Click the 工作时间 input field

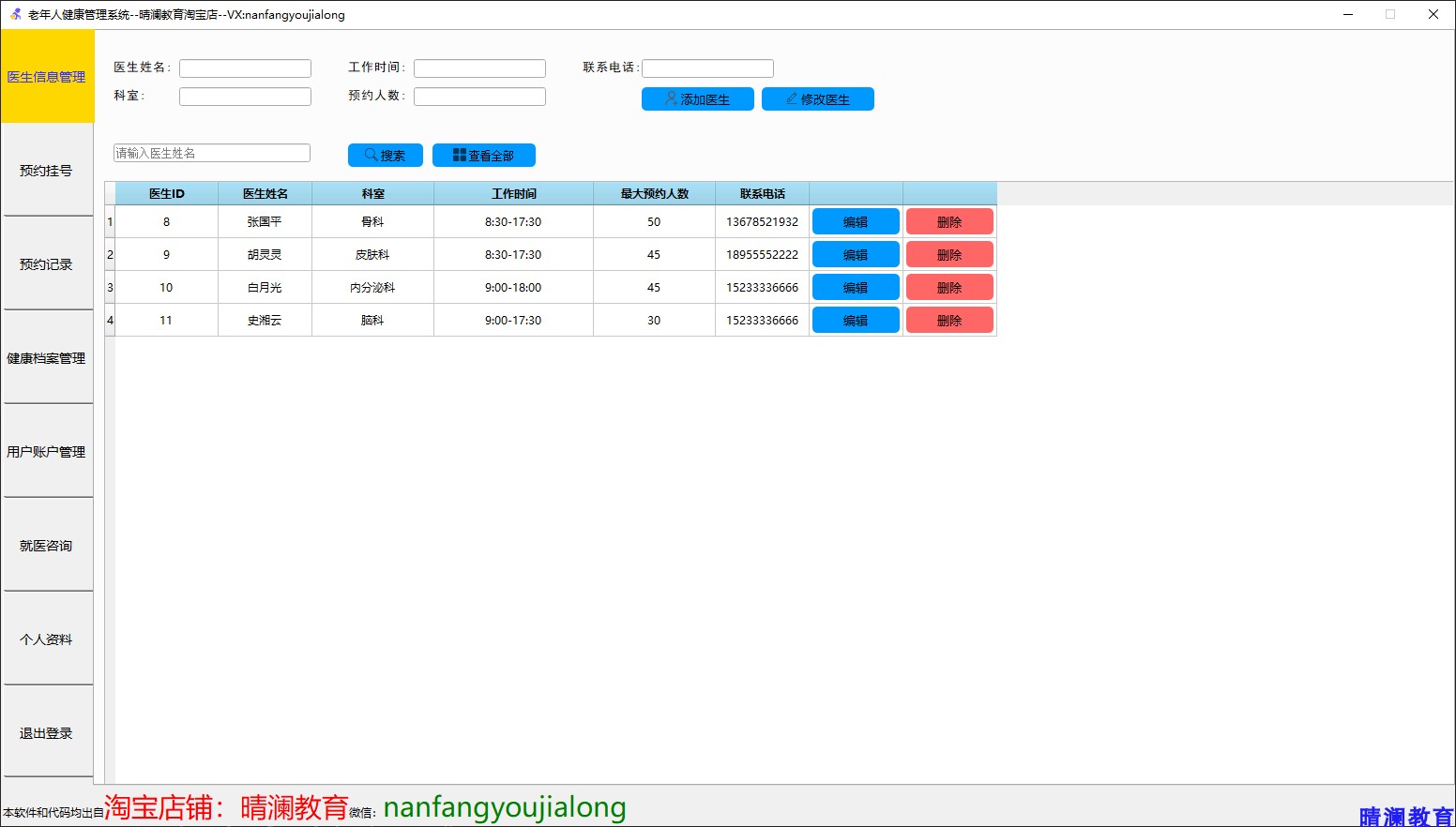coord(479,68)
